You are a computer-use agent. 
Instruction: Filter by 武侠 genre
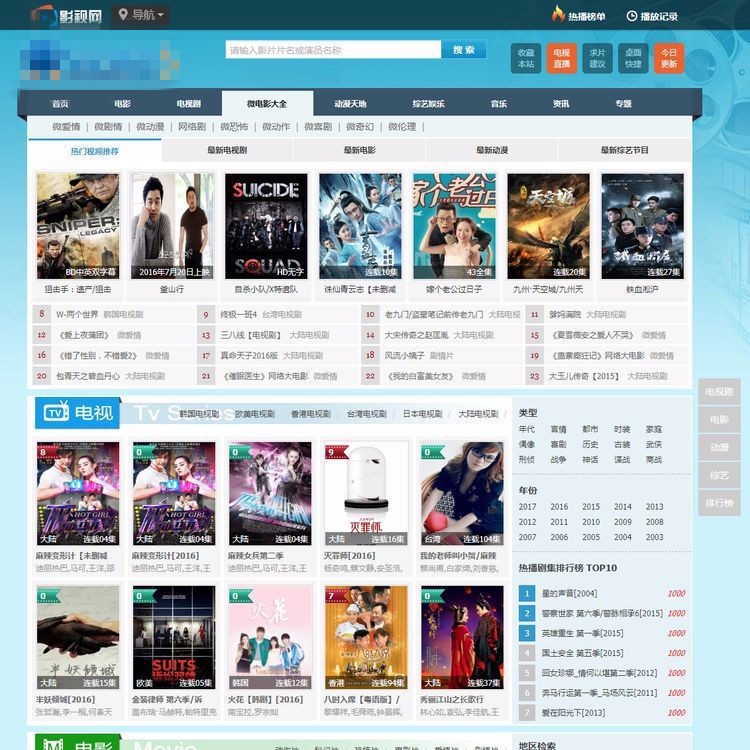654,444
